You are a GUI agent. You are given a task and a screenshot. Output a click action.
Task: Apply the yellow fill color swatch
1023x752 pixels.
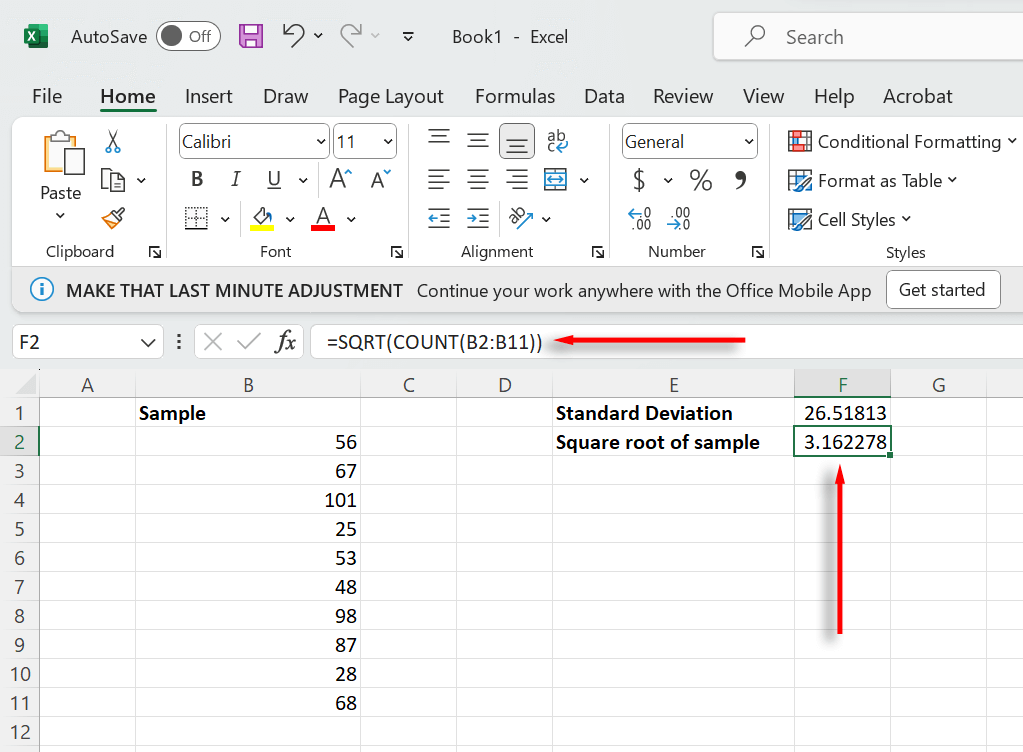click(262, 218)
